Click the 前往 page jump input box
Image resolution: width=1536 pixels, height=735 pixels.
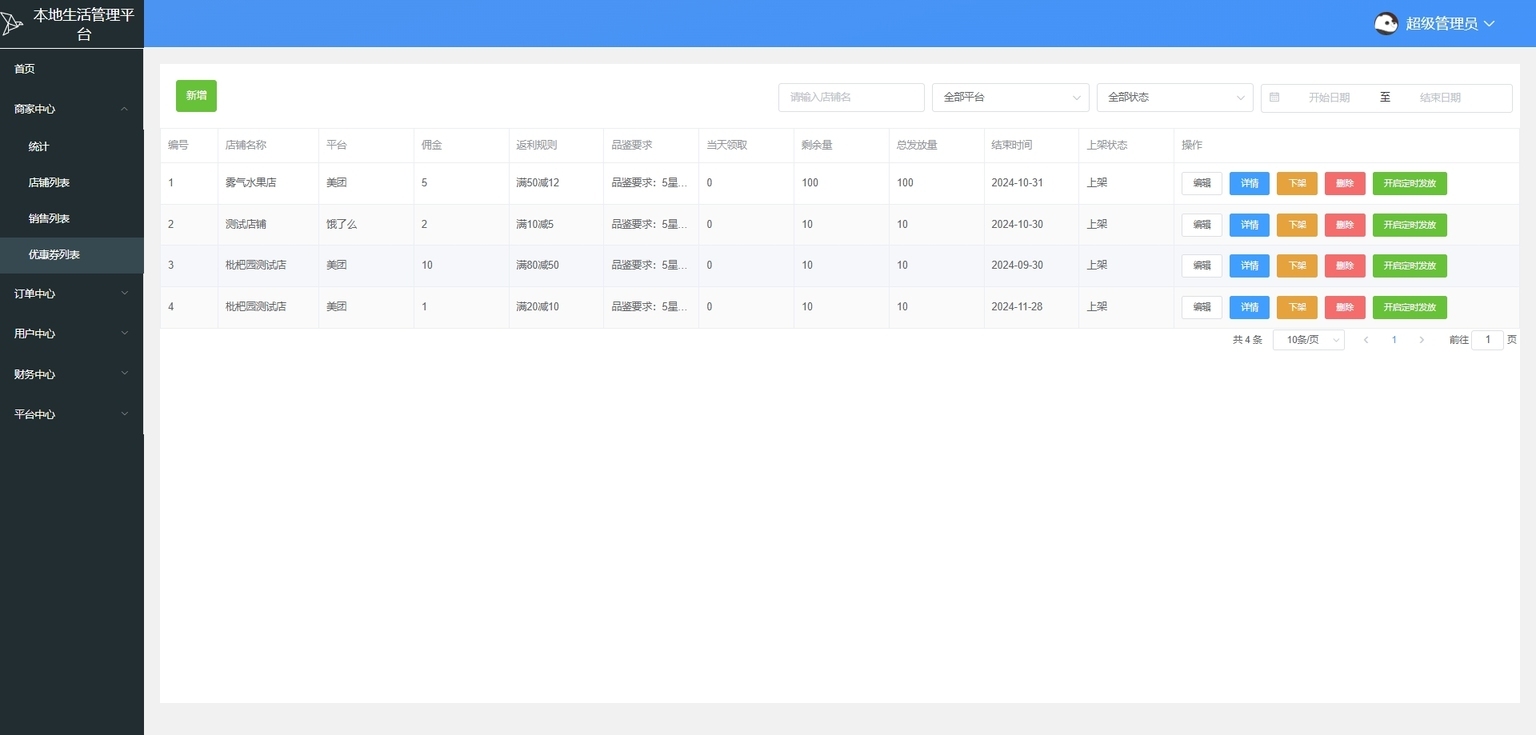coord(1487,340)
